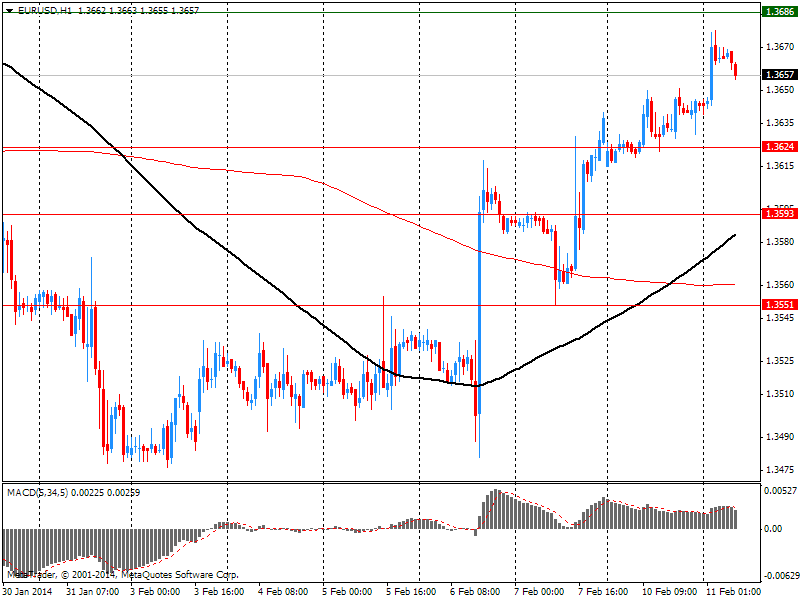The height and width of the screenshot is (600, 800).
Task: Click the 30 Jan 2014 date label
Action: tap(28, 592)
